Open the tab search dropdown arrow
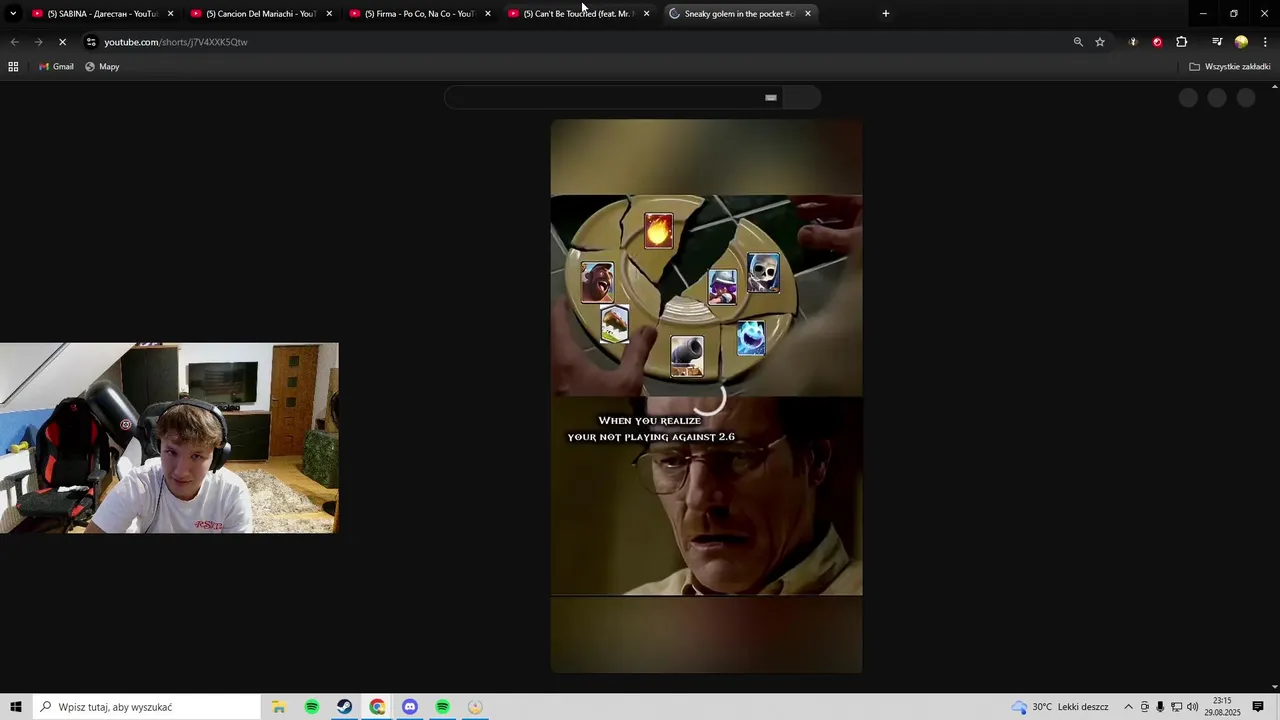This screenshot has width=1280, height=720. (13, 14)
